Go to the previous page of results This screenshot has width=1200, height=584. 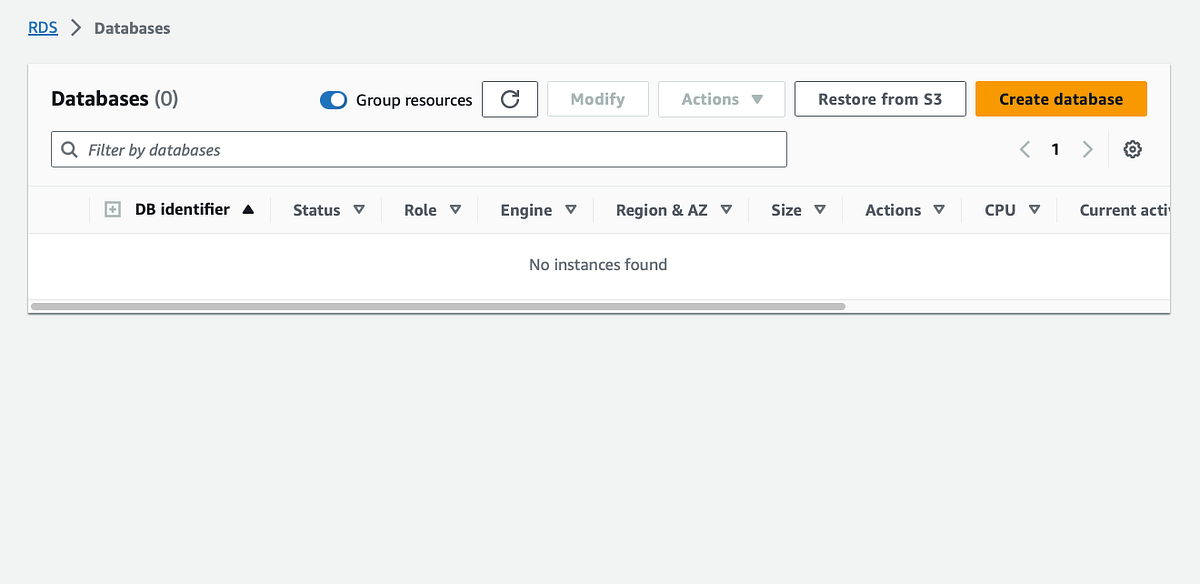pos(1024,148)
